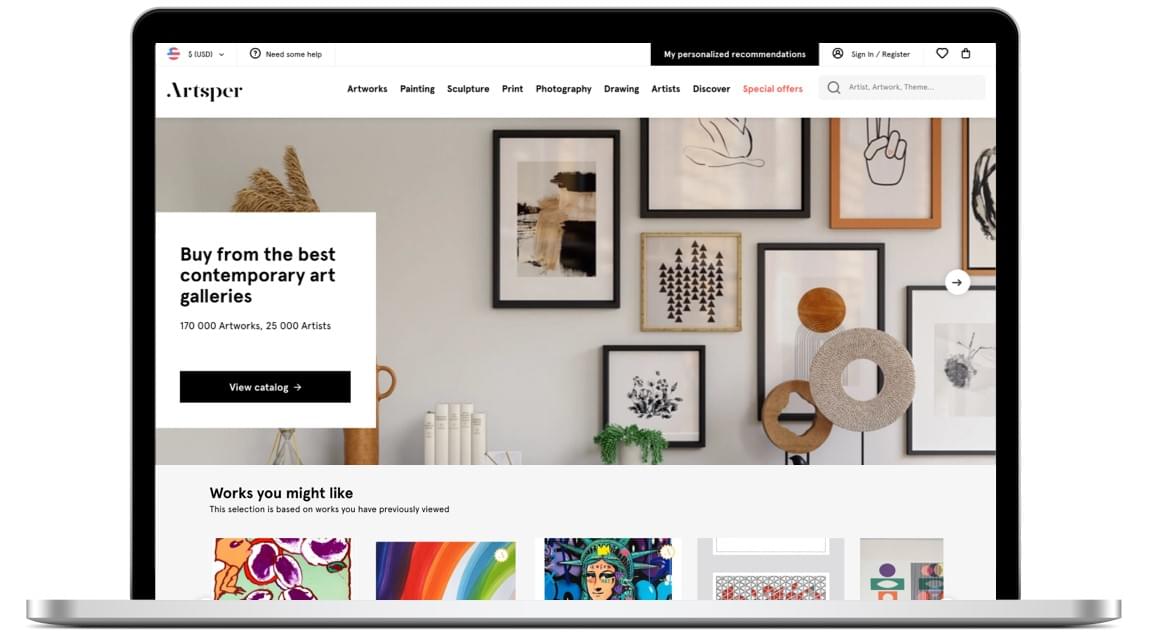Viewport: 1151px width, 642px height.
Task: Click the user account icon
Action: [x=838, y=54]
